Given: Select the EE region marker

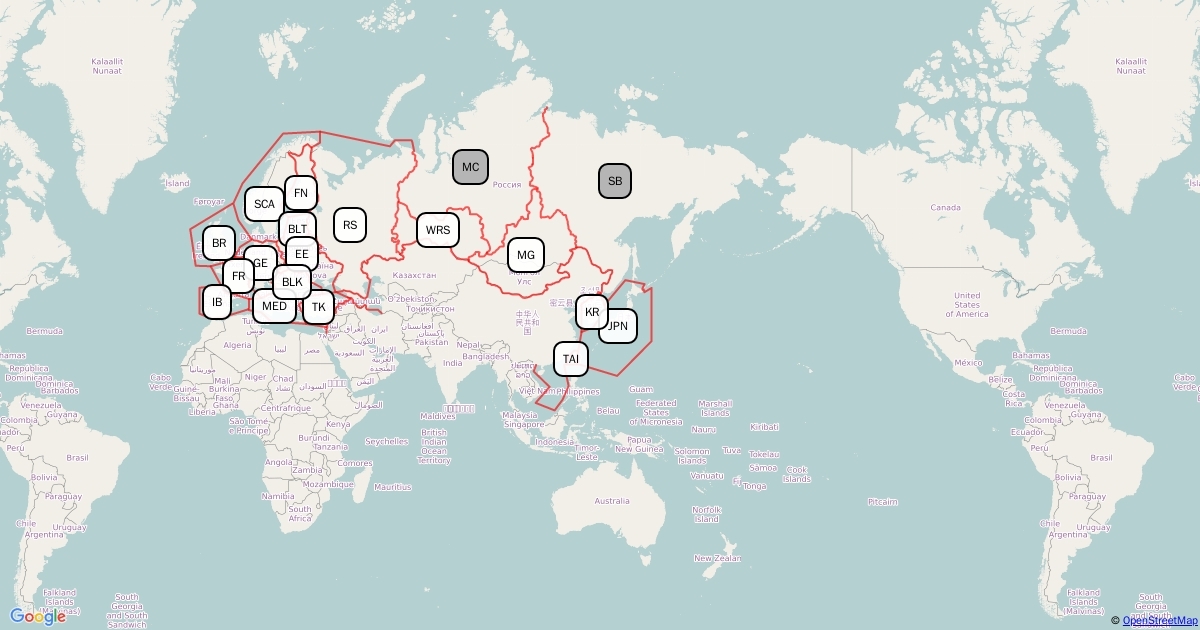Looking at the screenshot, I should coord(302,254).
